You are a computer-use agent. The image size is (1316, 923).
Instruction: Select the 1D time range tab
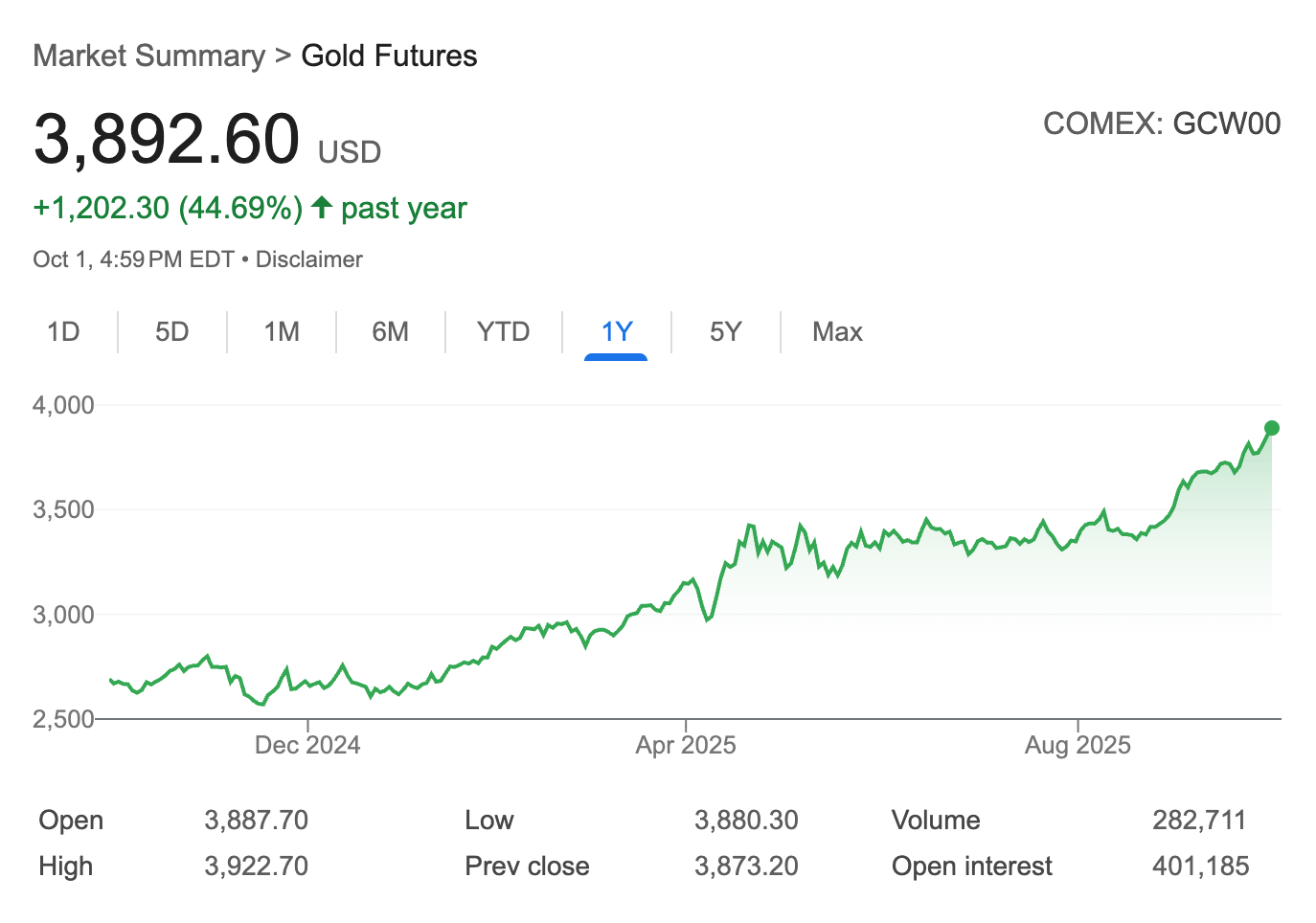click(x=63, y=332)
